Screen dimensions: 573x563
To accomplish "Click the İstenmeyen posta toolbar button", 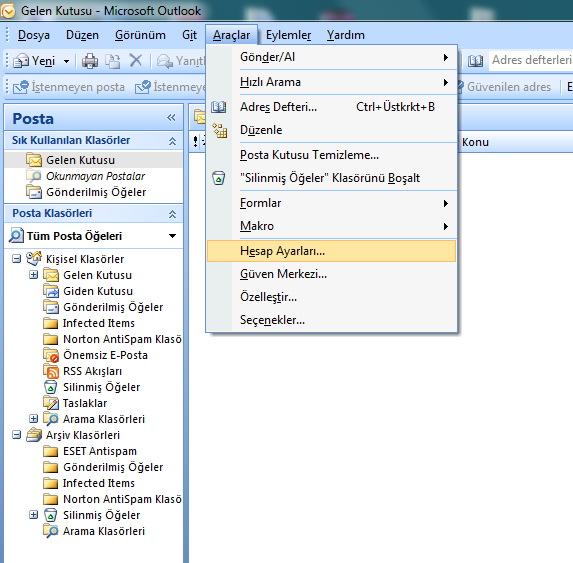I will pyautogui.click(x=69, y=87).
